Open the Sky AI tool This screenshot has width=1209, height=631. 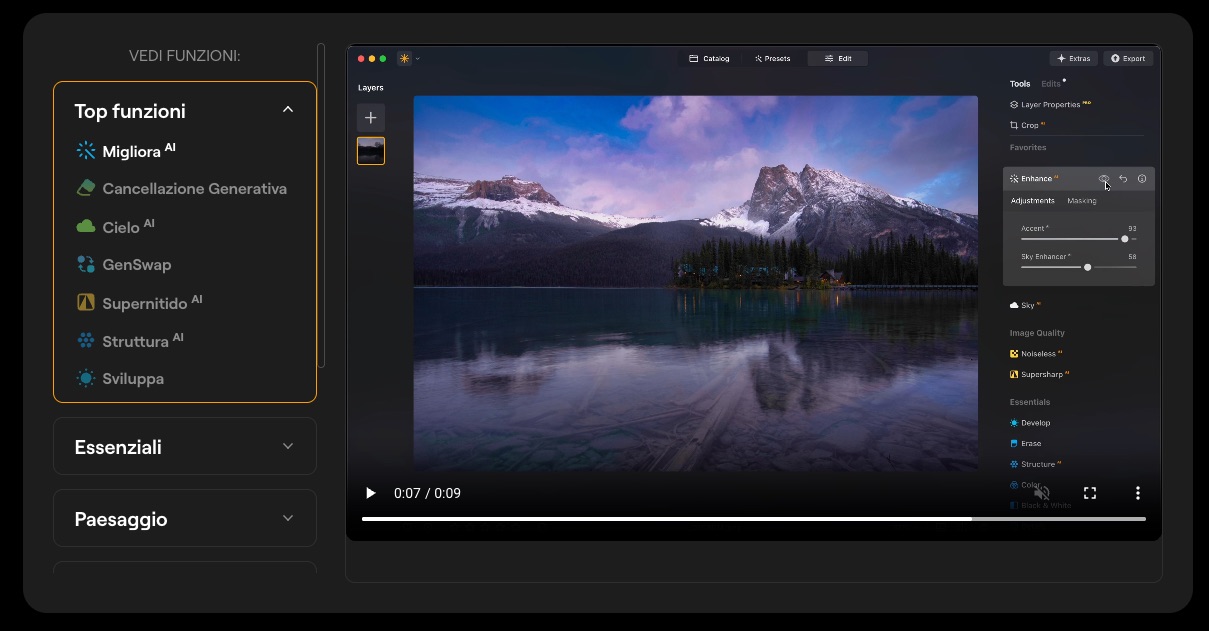click(1024, 305)
